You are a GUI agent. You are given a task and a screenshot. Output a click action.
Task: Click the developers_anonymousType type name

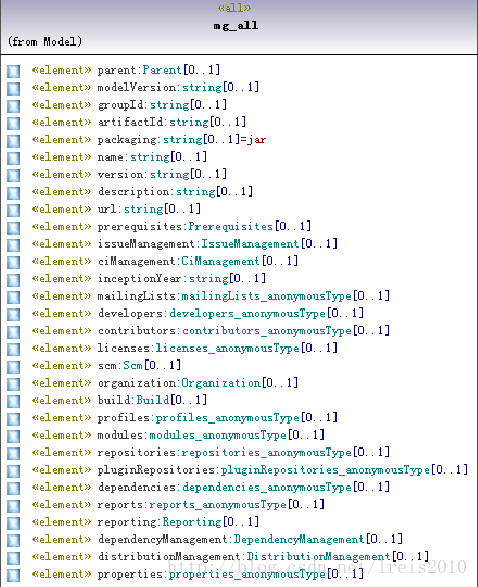click(247, 314)
